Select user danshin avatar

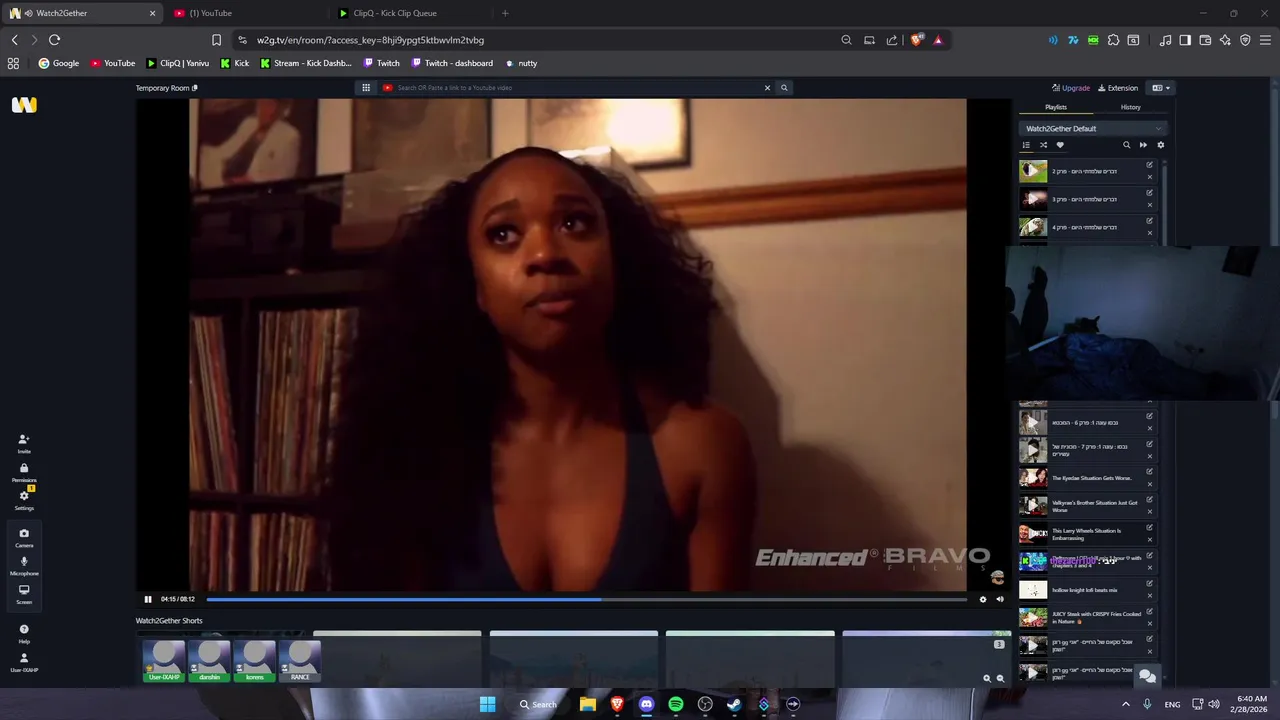[x=210, y=661]
